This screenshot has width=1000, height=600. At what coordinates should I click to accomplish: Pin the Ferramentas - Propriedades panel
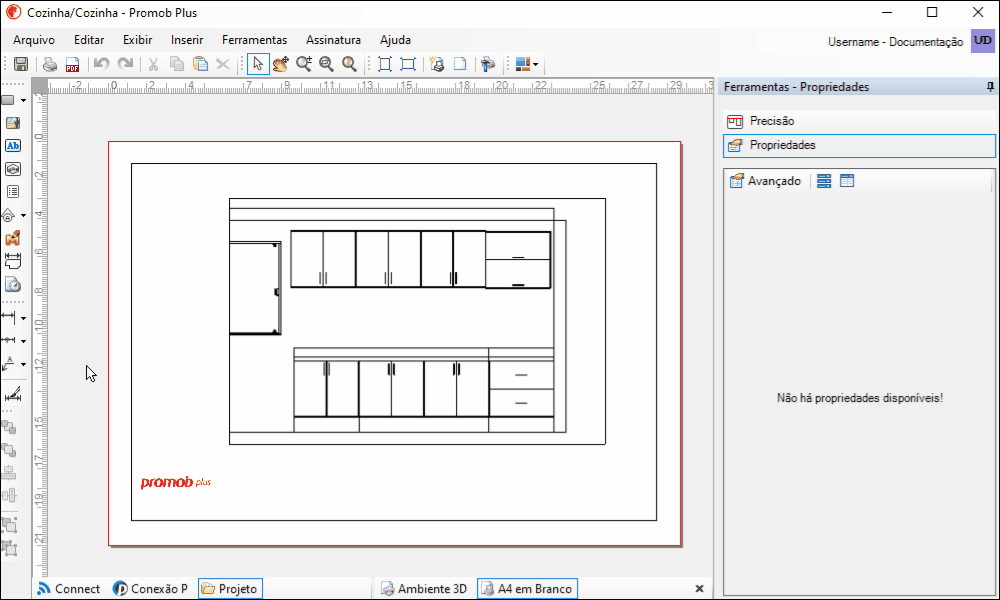point(990,87)
